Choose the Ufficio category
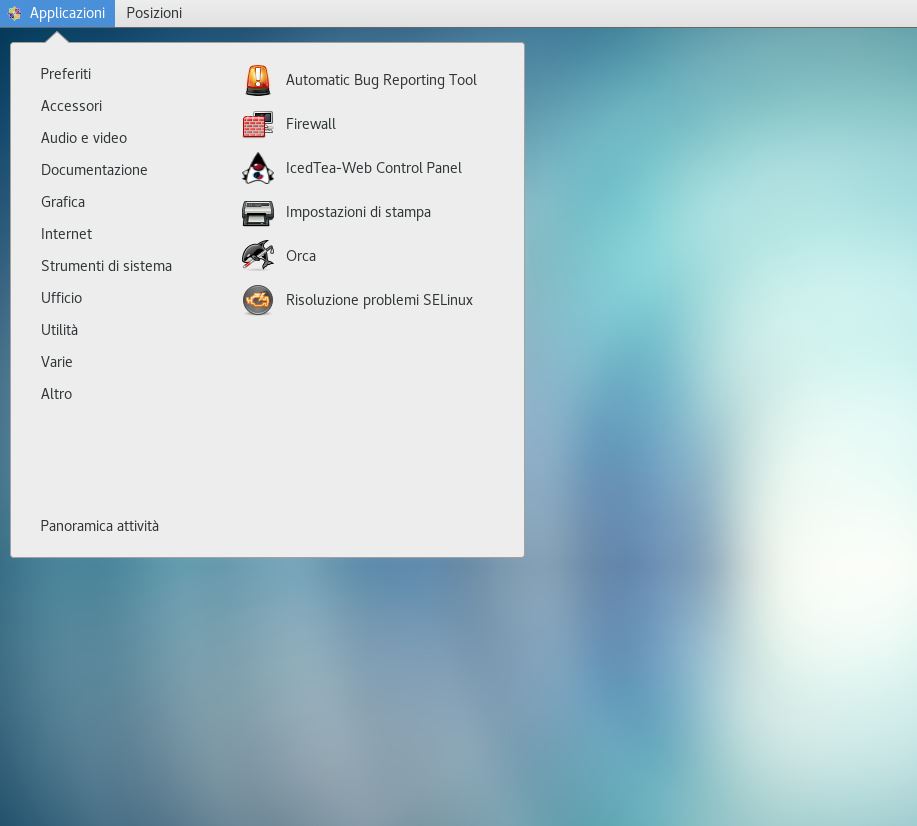917x826 pixels. coord(61,298)
